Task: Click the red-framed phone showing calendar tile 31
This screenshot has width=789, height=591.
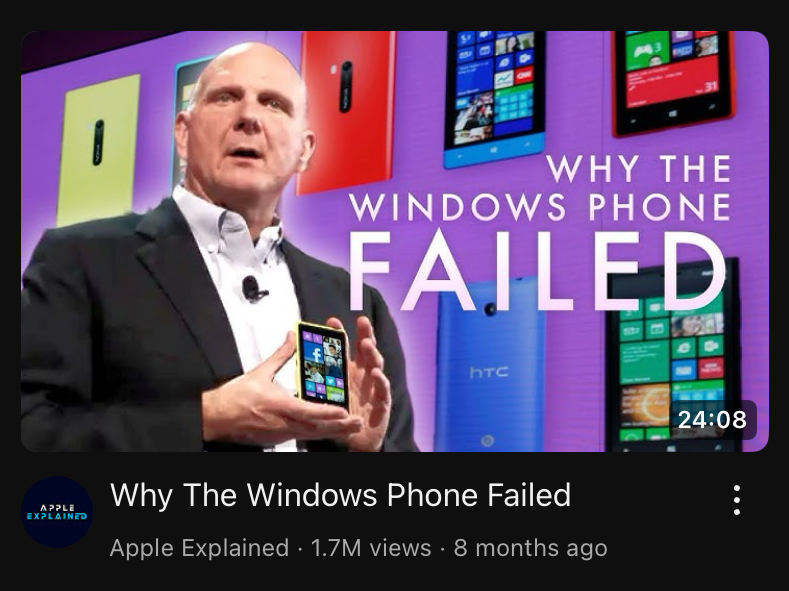Action: 673,81
